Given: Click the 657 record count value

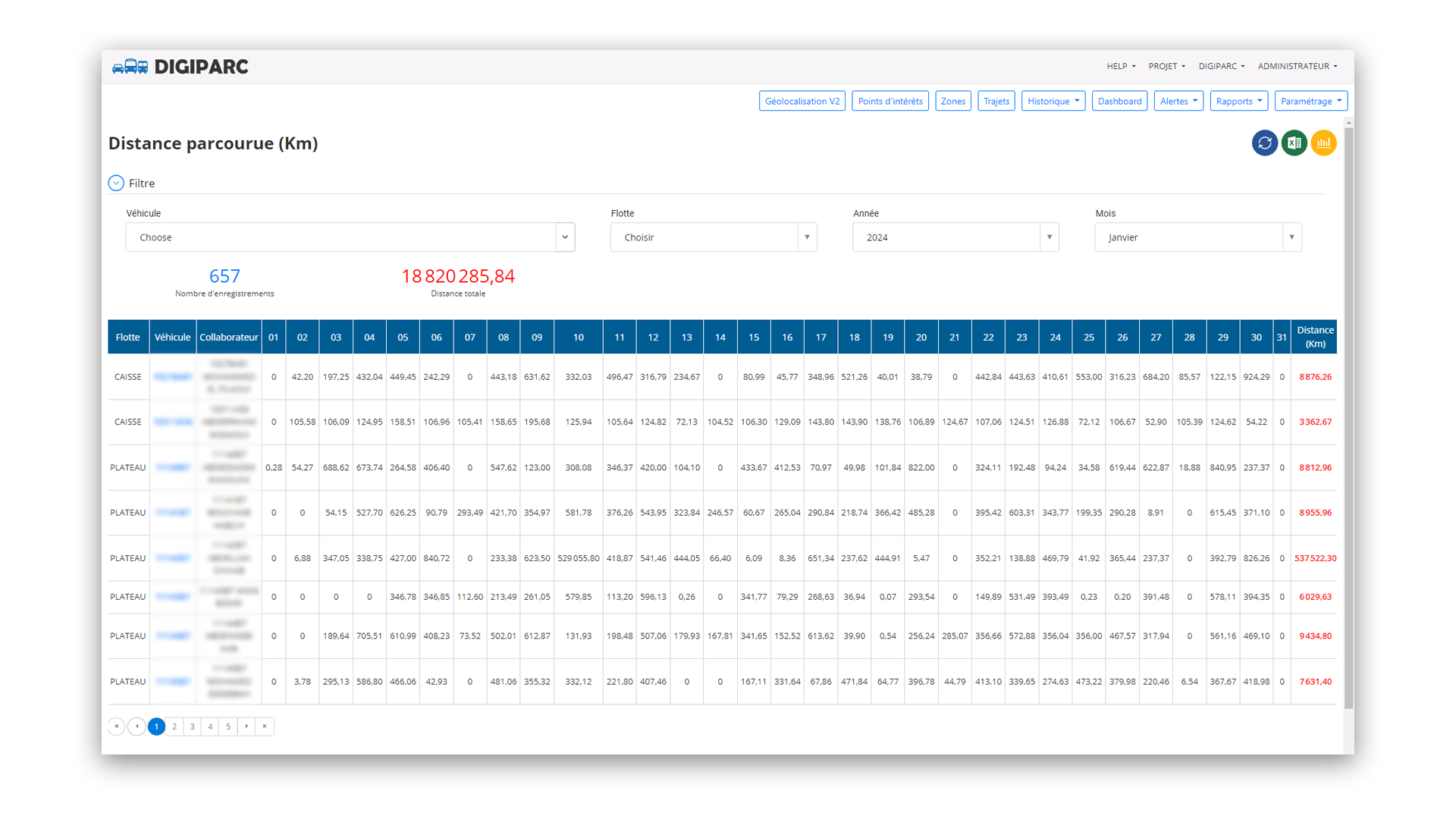Looking at the screenshot, I should tap(224, 276).
